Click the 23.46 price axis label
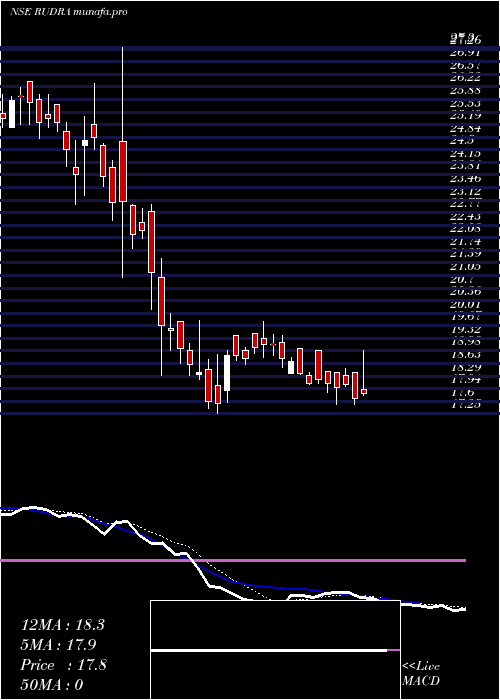 tap(465, 179)
